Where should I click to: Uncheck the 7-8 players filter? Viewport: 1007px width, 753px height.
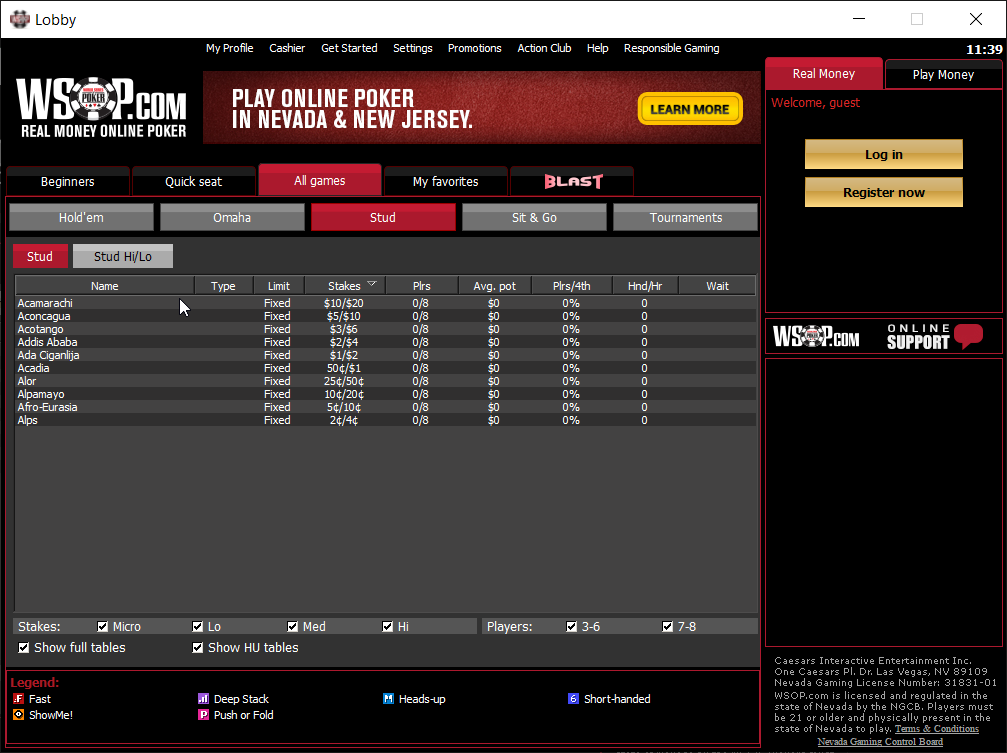[668, 626]
